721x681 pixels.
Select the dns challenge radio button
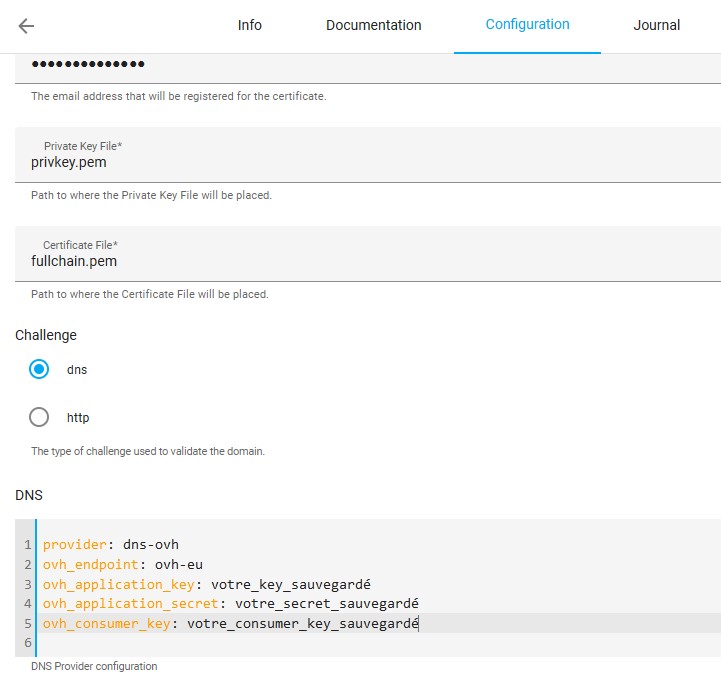click(x=39, y=369)
